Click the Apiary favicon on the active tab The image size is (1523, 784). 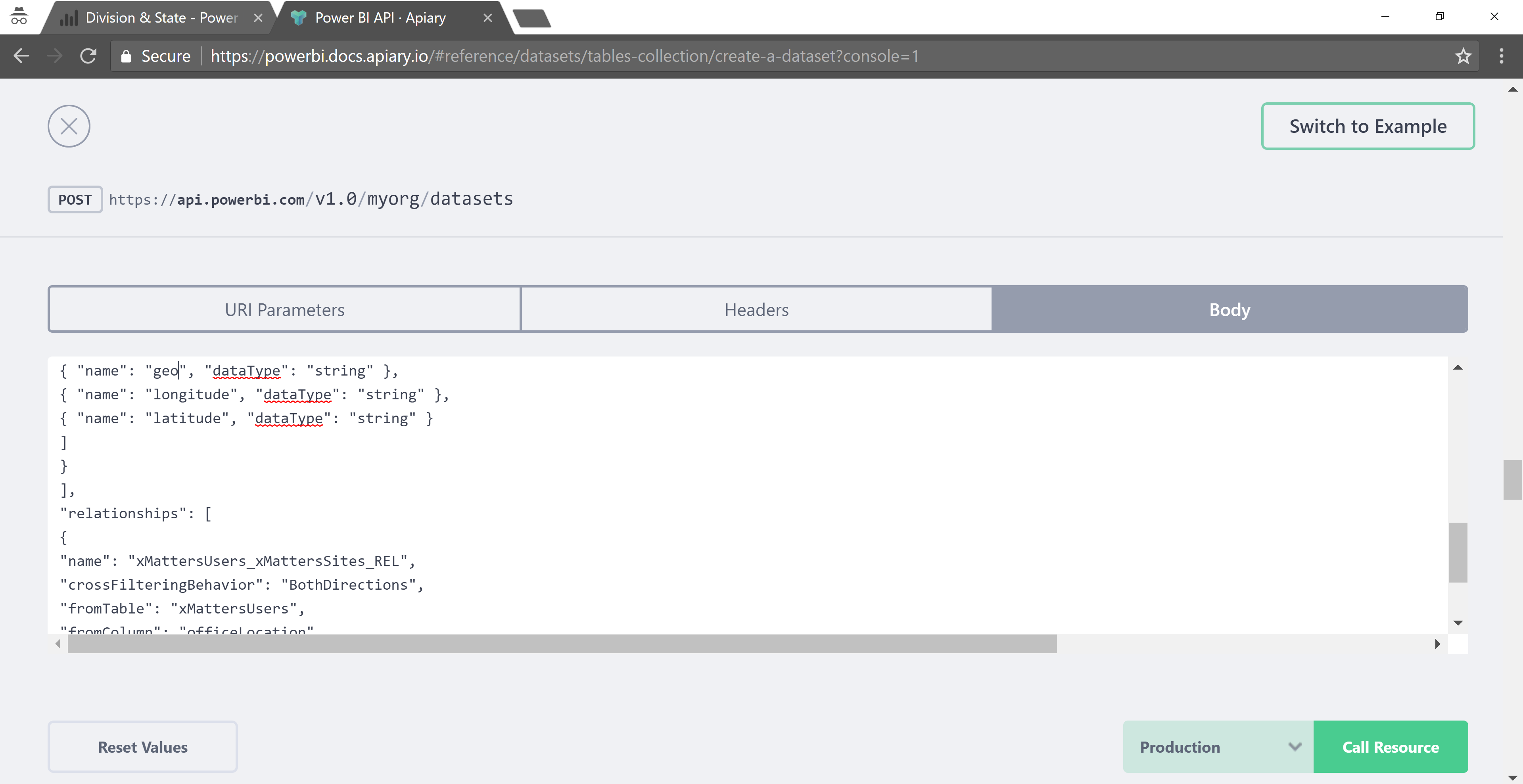[298, 17]
